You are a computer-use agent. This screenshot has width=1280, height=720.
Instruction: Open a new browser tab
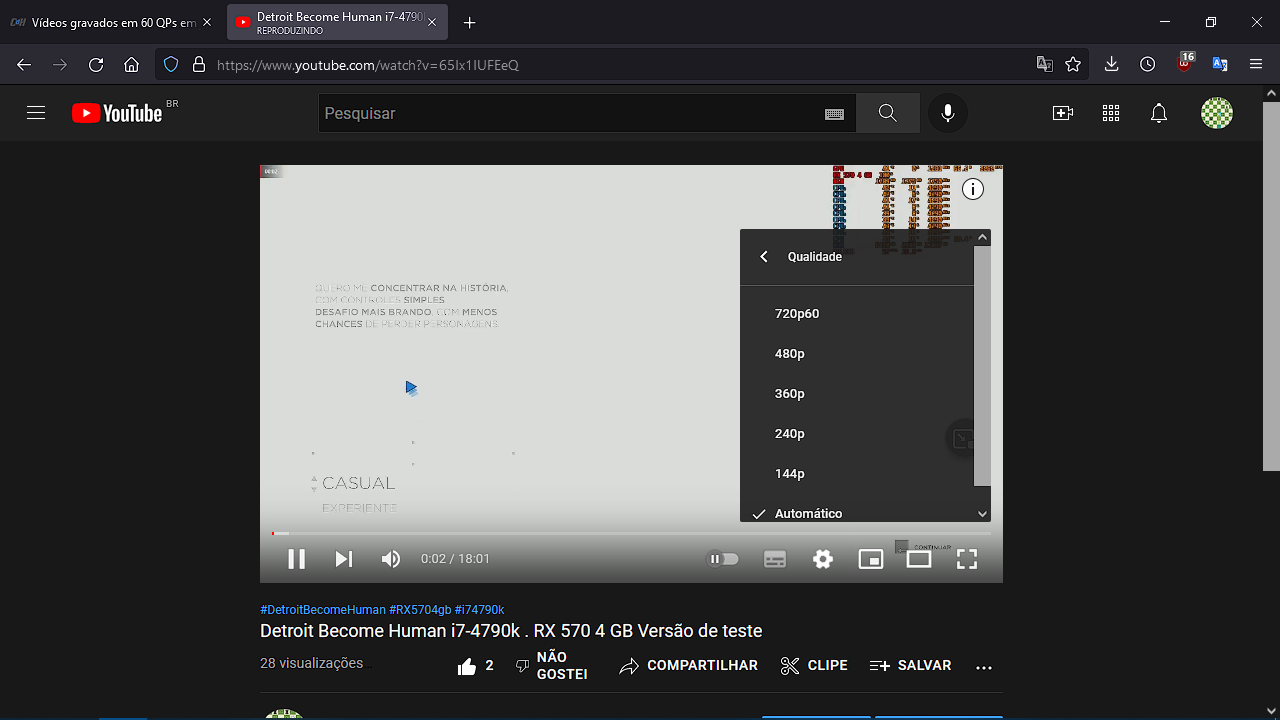470,22
